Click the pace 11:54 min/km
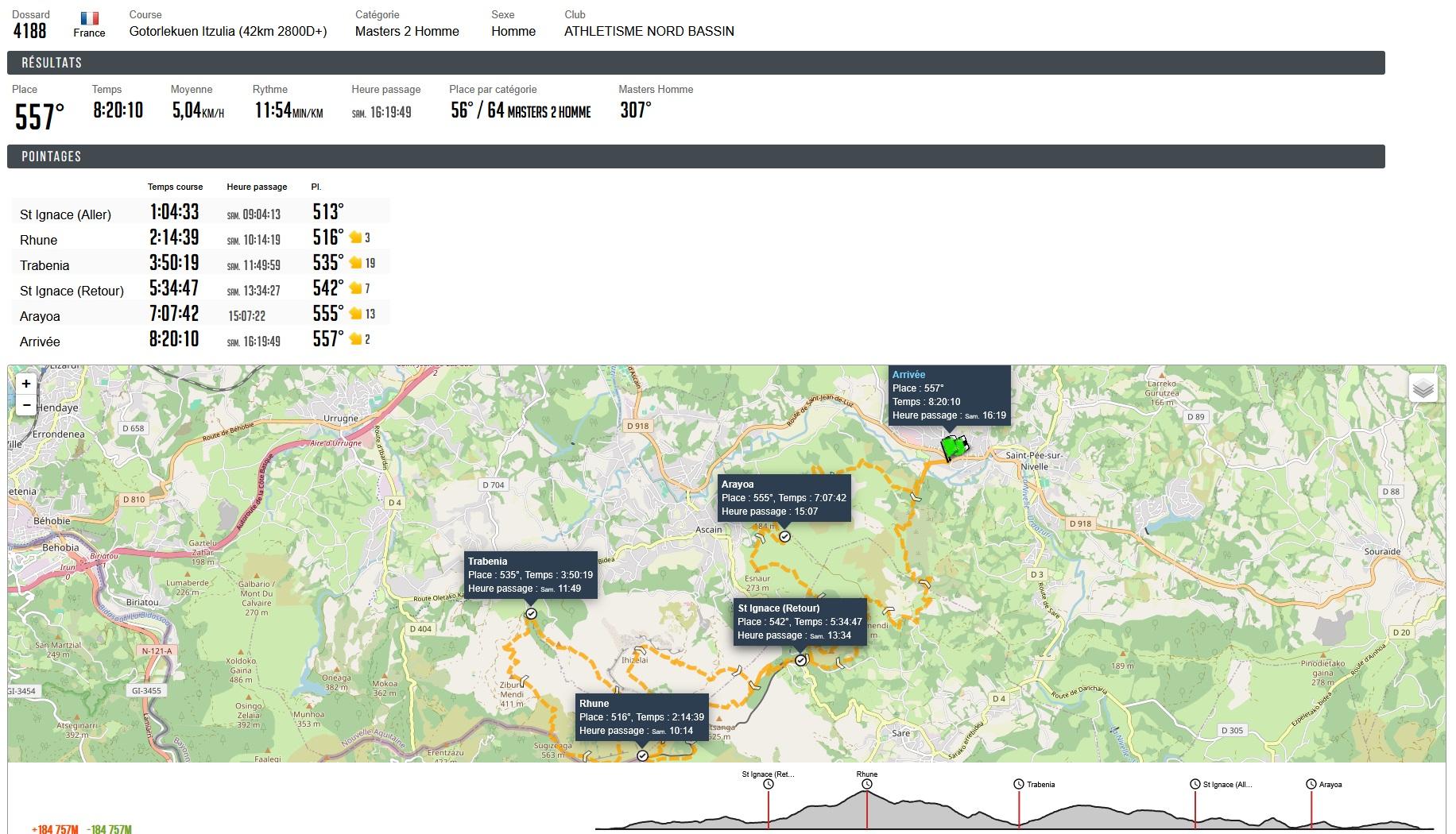This screenshot has height=834, width=1456. click(x=288, y=110)
